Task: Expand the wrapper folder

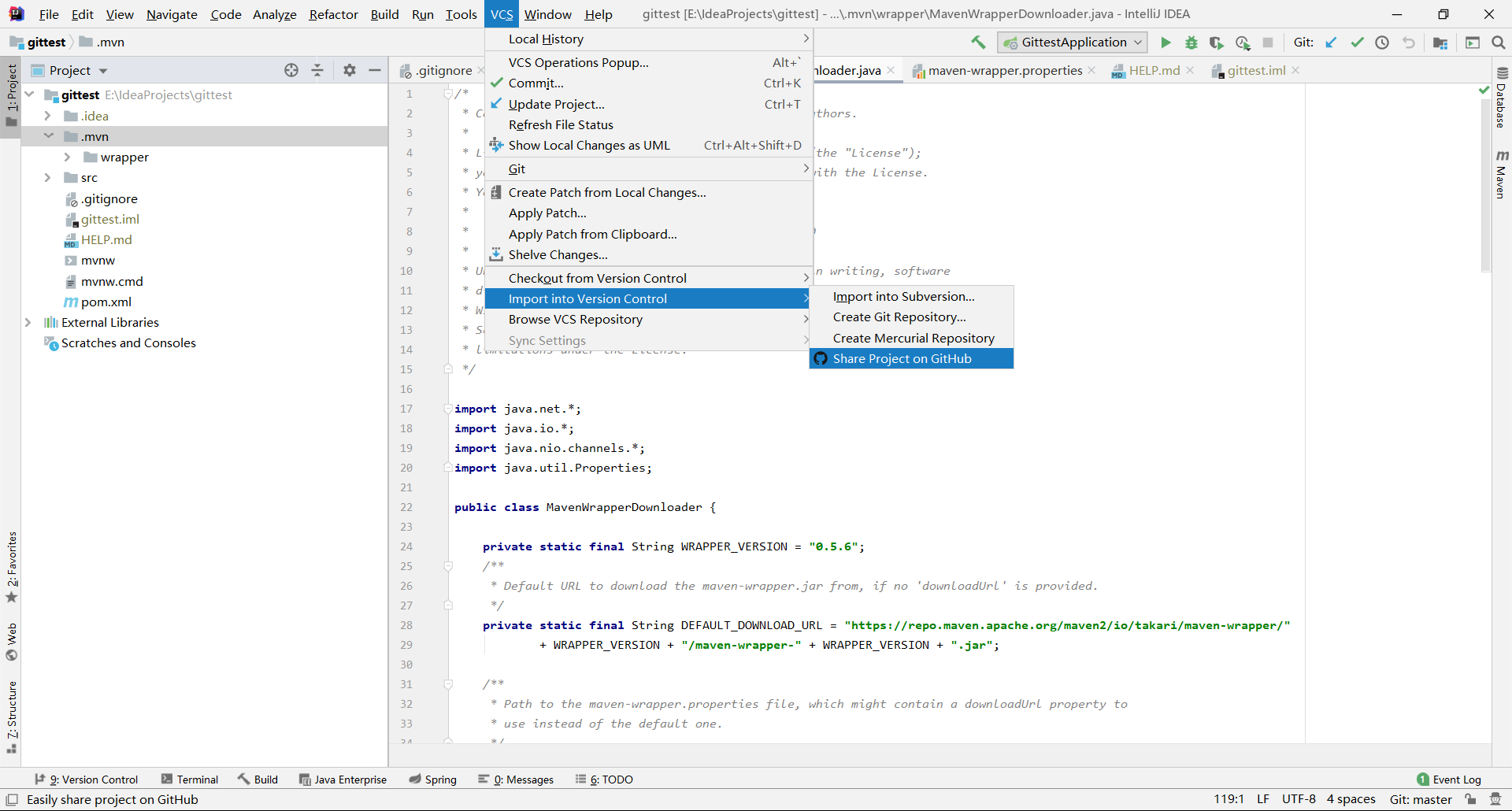Action: coord(67,157)
